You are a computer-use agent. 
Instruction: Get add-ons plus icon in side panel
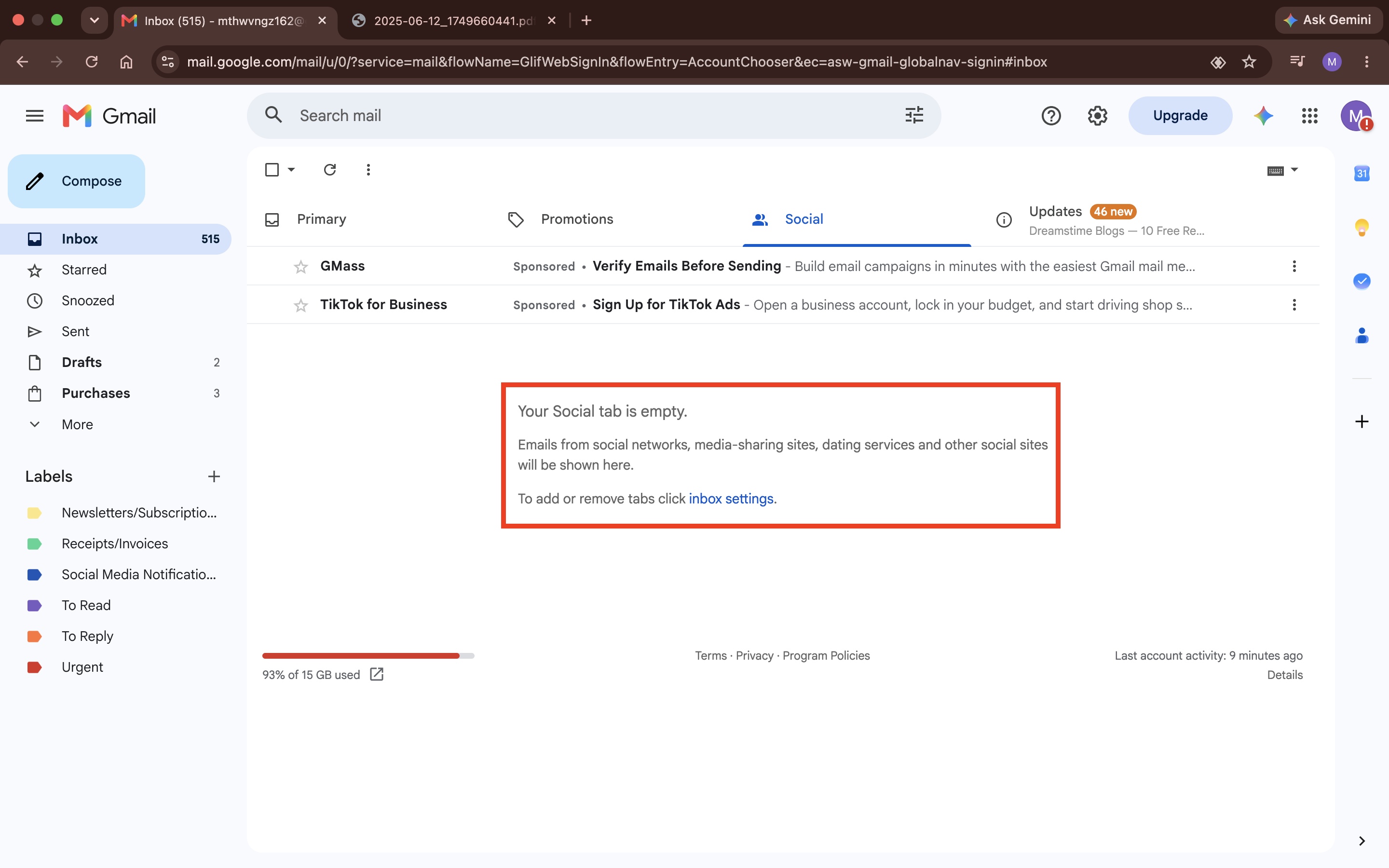pos(1362,421)
